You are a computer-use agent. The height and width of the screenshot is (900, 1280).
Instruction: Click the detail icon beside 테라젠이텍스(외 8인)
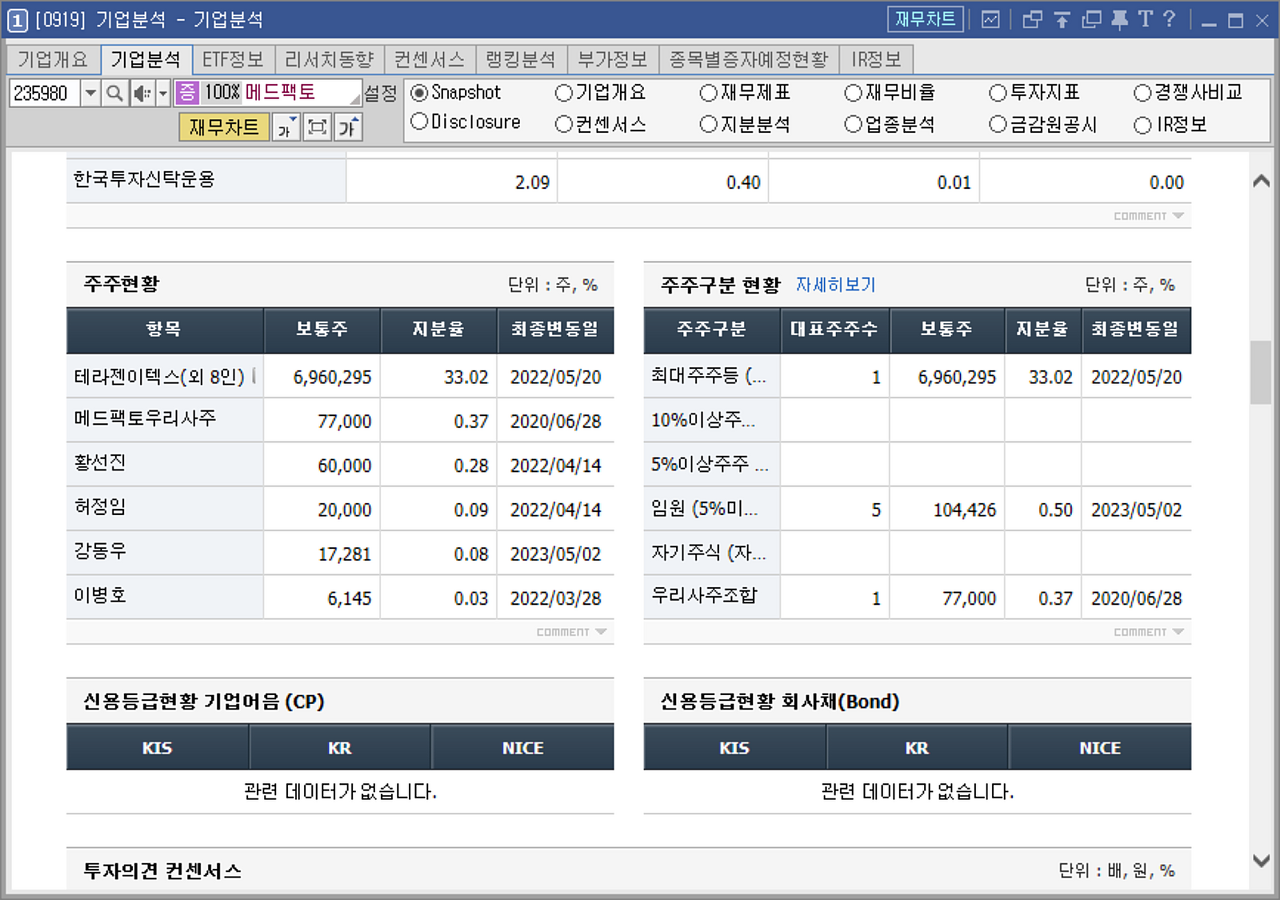point(254,376)
